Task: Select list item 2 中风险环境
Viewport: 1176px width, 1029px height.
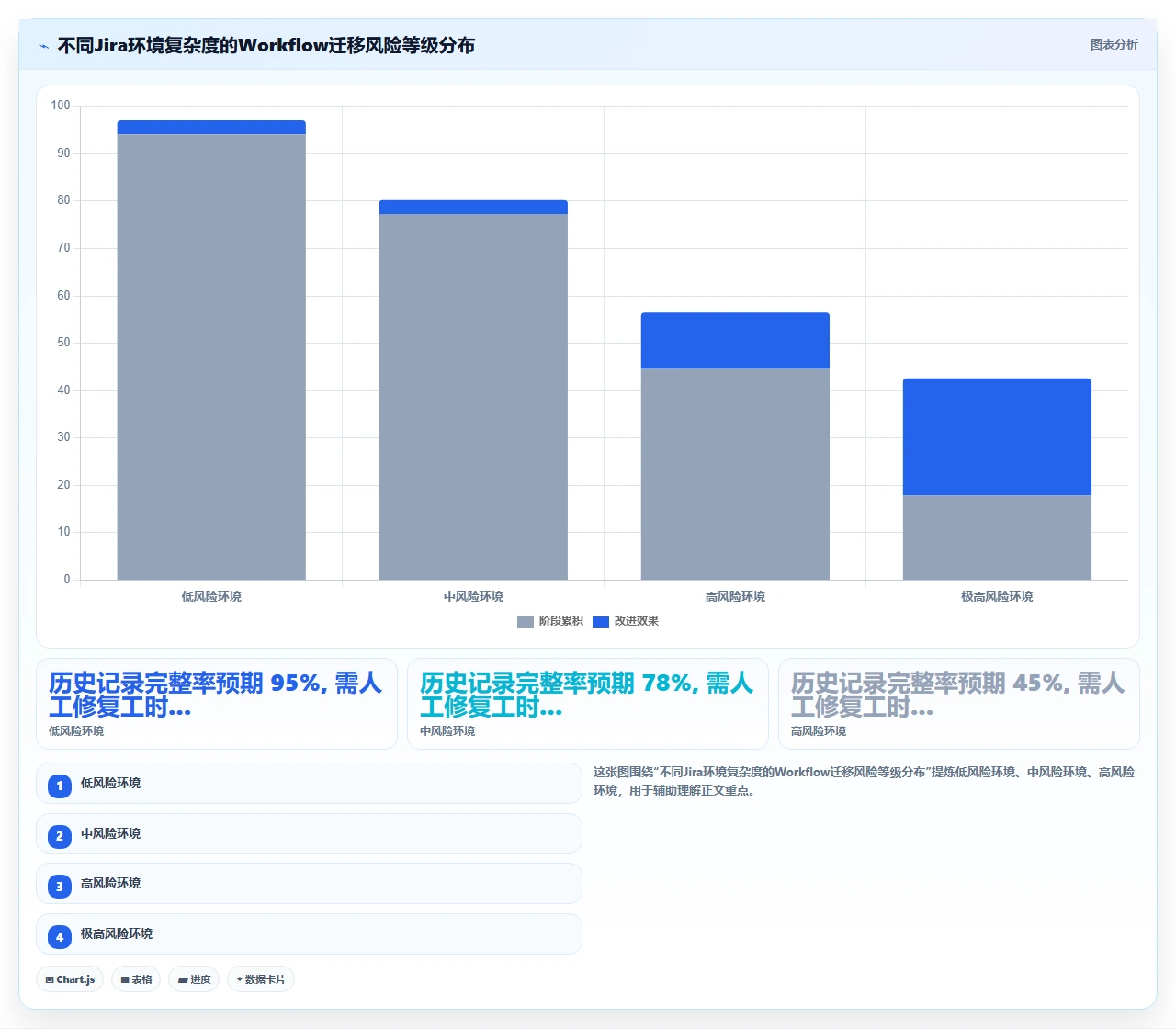Action: coord(309,834)
